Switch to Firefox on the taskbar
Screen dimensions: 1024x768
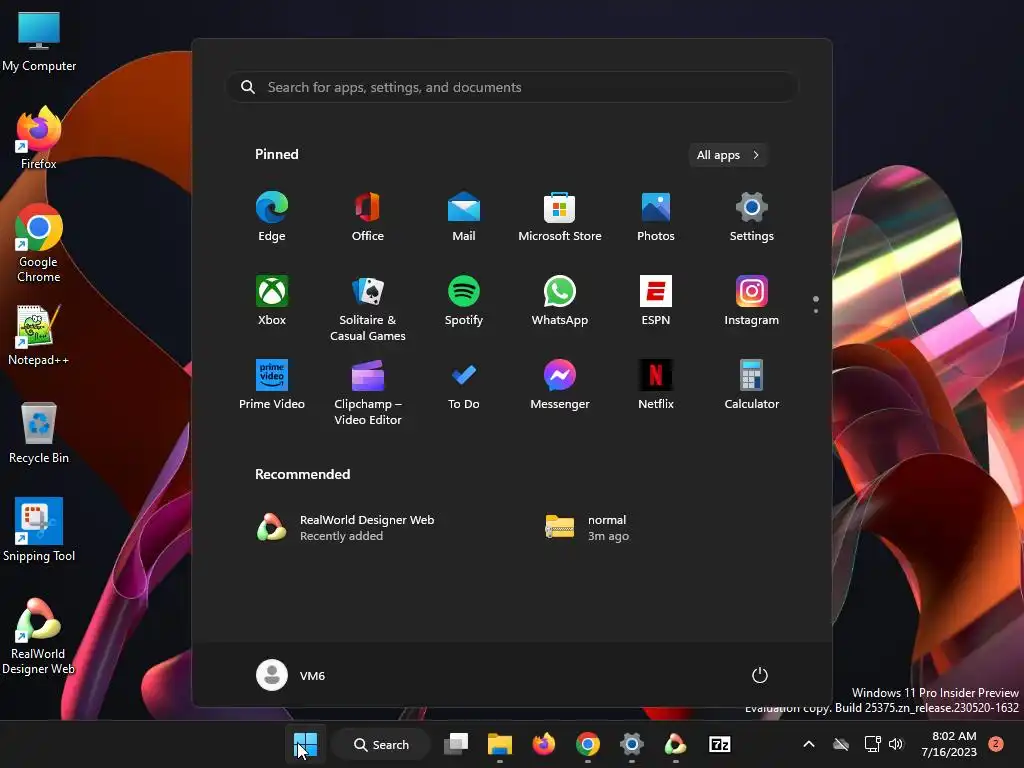coord(543,744)
